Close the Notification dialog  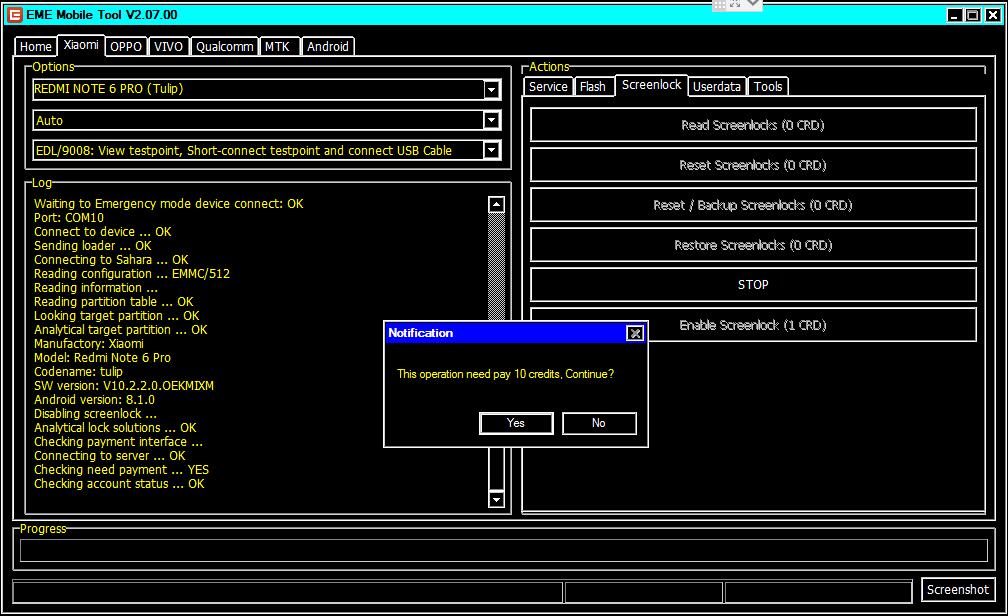pyautogui.click(x=634, y=333)
